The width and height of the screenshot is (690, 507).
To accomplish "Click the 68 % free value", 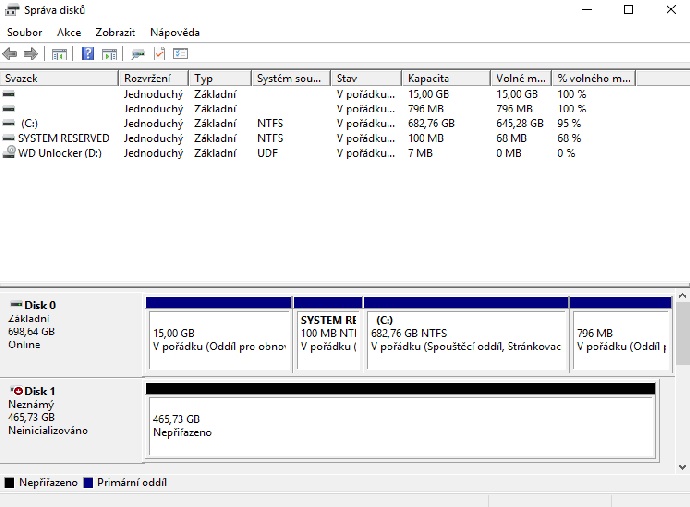I will click(569, 138).
